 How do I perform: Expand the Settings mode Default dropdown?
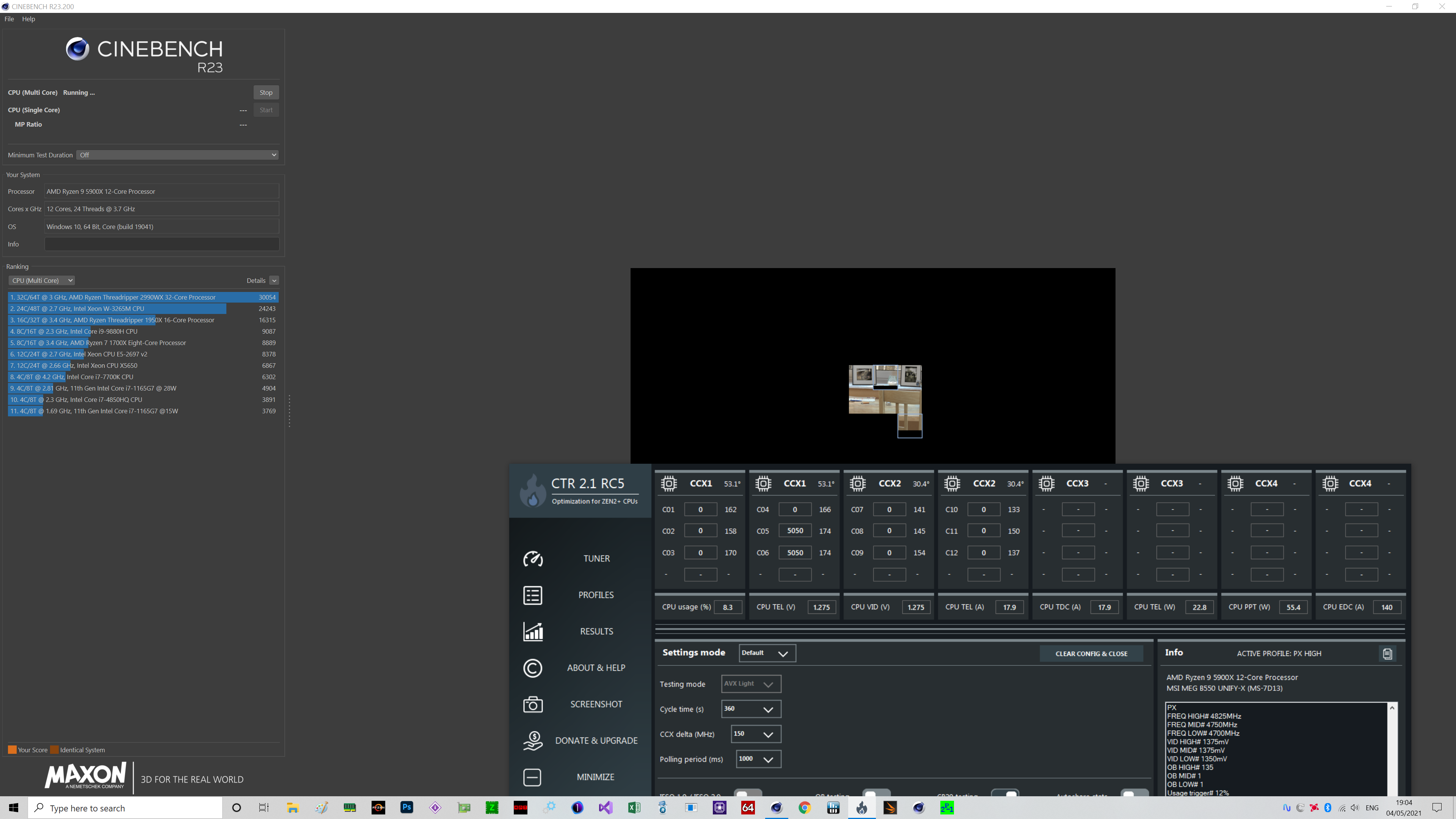coord(767,653)
